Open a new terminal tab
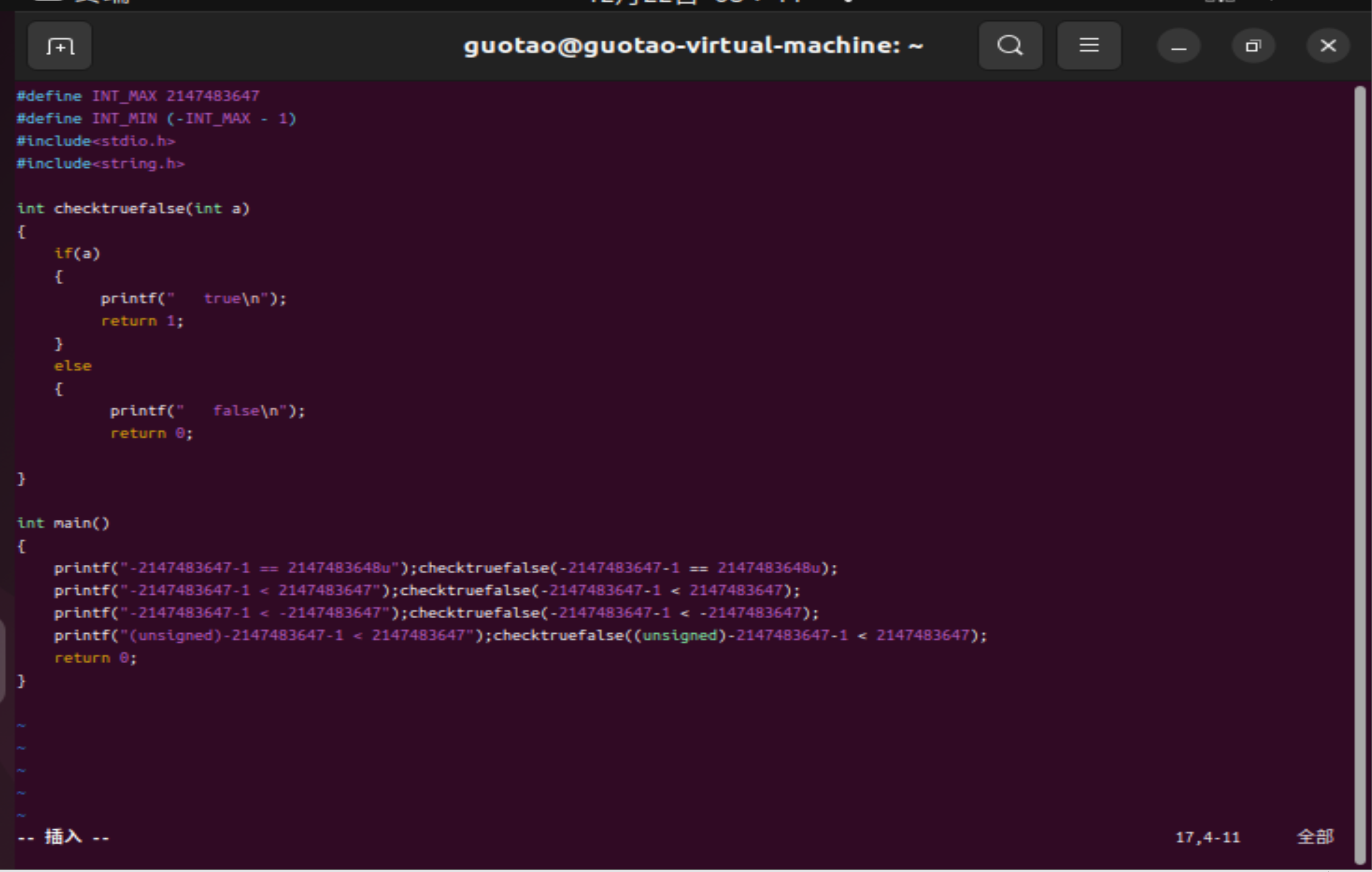1372x872 pixels. [x=59, y=45]
